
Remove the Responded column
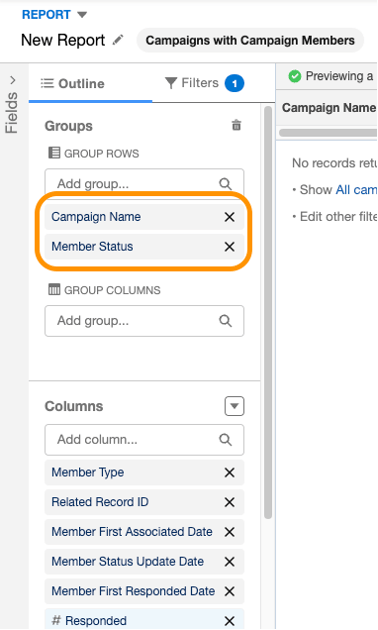click(229, 621)
